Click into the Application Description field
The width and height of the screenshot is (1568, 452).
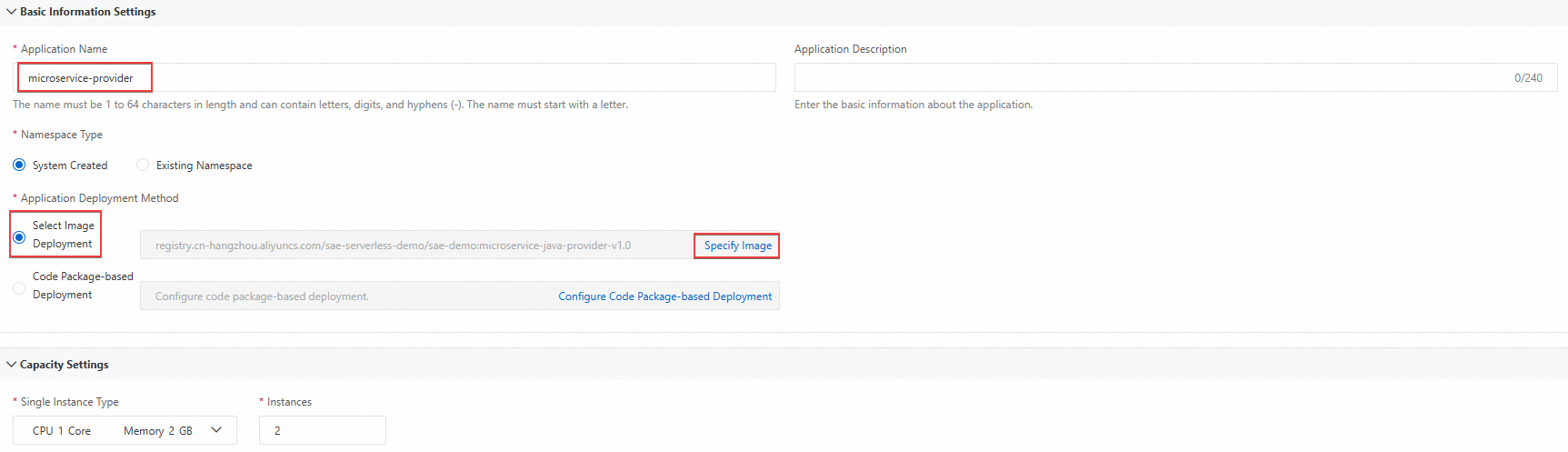1145,78
